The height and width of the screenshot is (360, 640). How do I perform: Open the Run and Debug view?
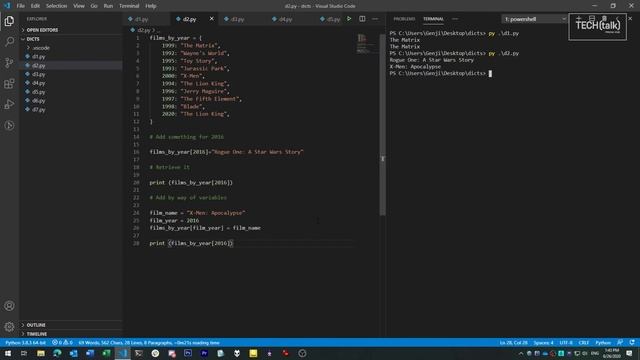(9, 104)
